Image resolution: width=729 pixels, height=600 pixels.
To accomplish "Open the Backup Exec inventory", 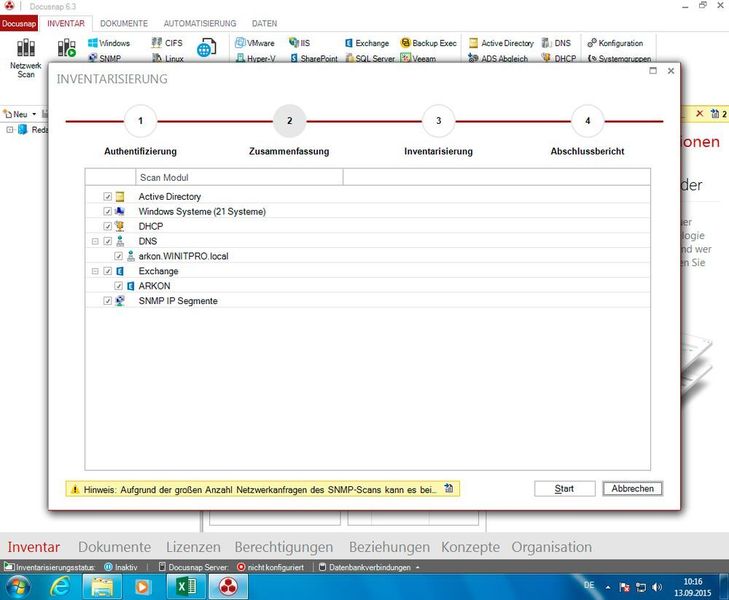I will click(429, 43).
